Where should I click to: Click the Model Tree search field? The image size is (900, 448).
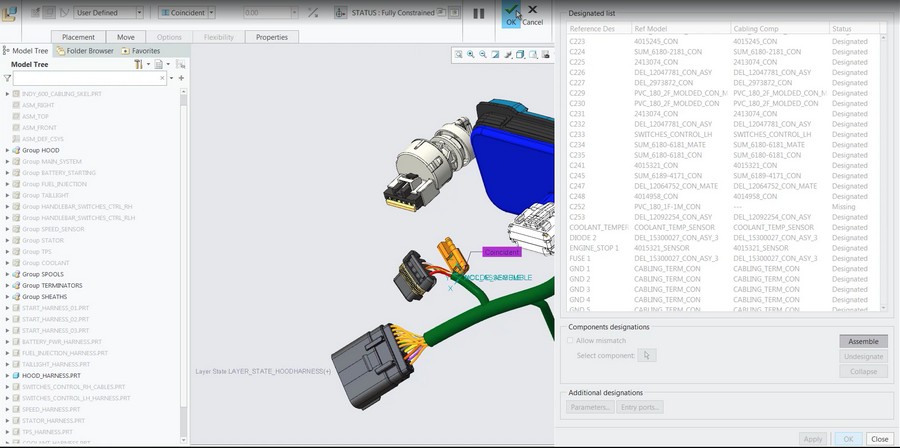(90, 78)
